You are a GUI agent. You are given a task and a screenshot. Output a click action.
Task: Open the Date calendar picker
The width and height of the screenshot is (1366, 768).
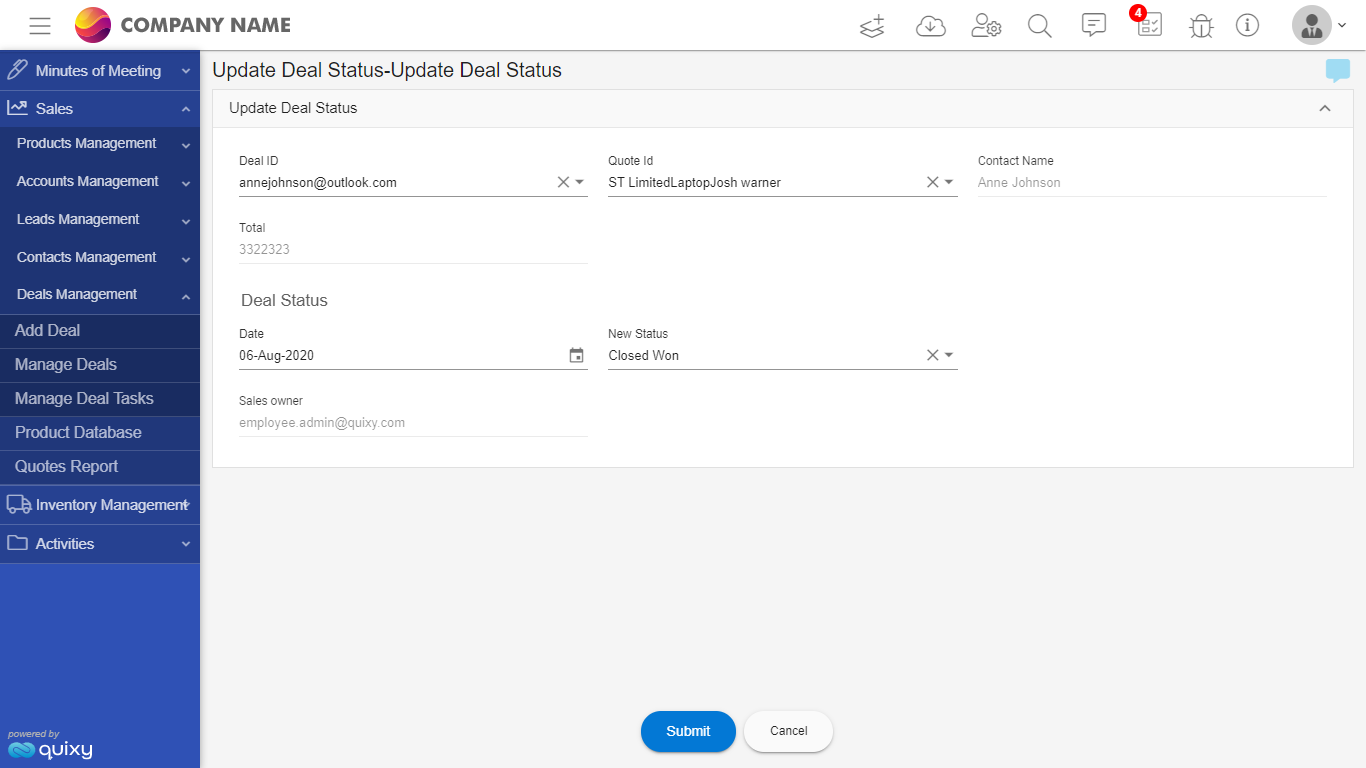pyautogui.click(x=576, y=354)
